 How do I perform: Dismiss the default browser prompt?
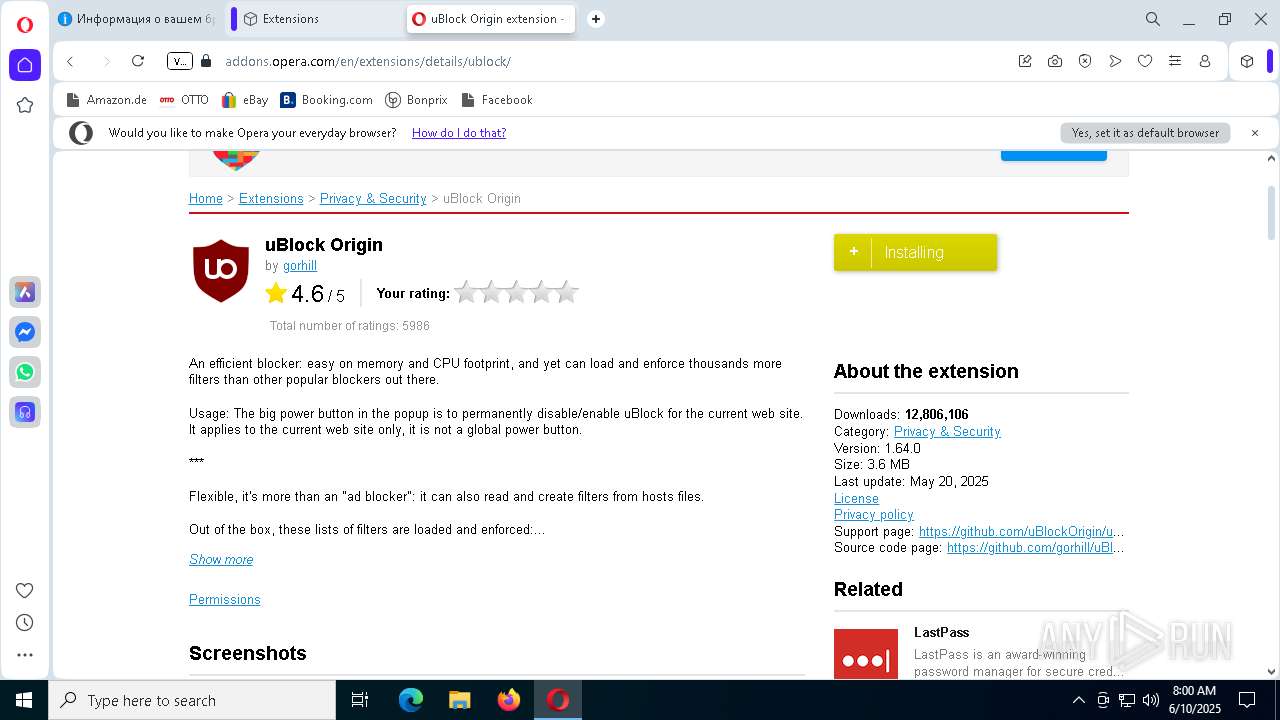(x=1255, y=133)
